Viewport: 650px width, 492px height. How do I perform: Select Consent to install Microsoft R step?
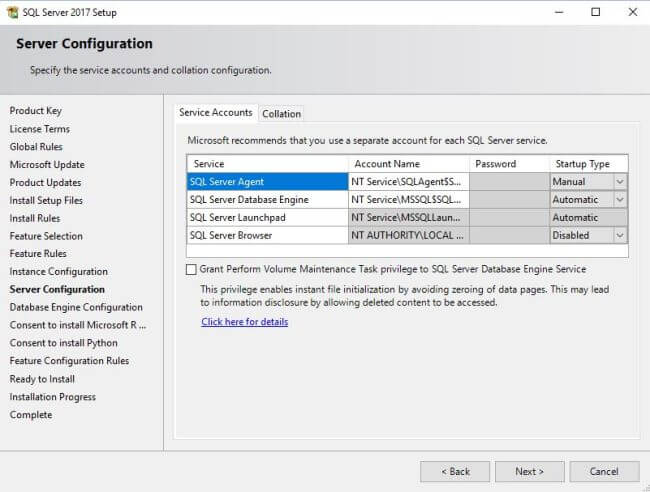[x=78, y=325]
